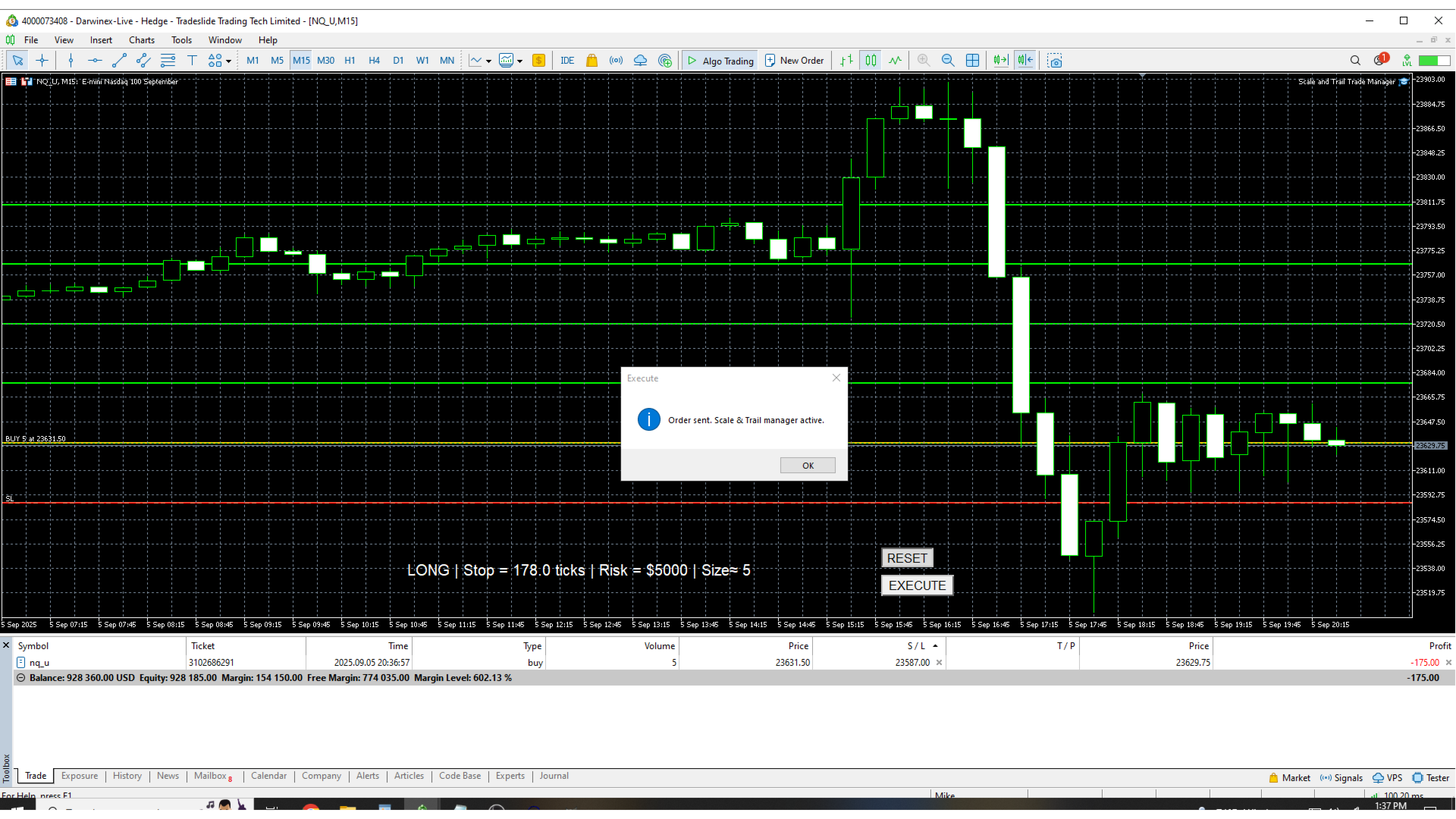Set timeframe to H1
Image resolution: width=1456 pixels, height=819 pixels.
350,61
